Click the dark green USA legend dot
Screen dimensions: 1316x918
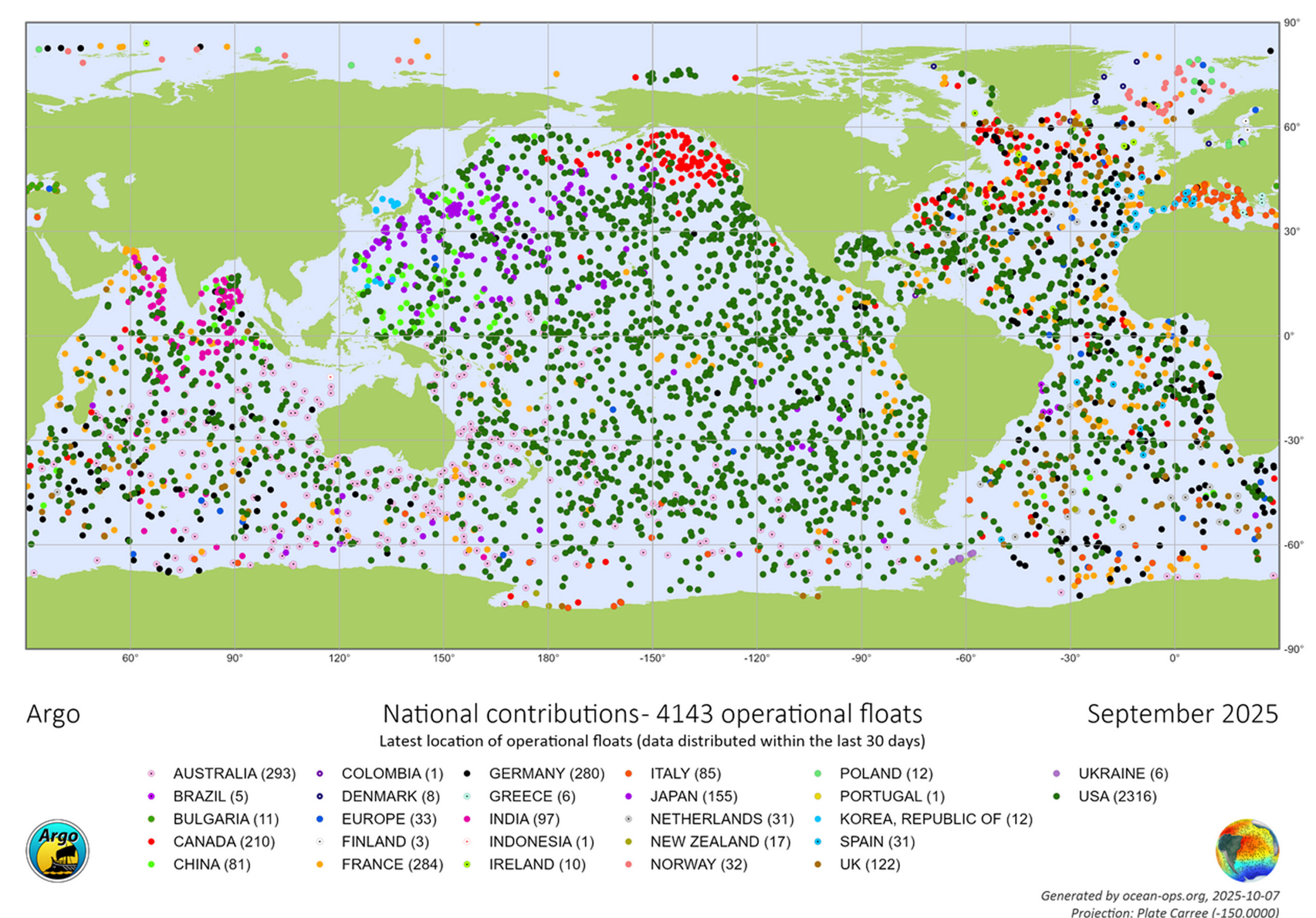pyautogui.click(x=1056, y=797)
